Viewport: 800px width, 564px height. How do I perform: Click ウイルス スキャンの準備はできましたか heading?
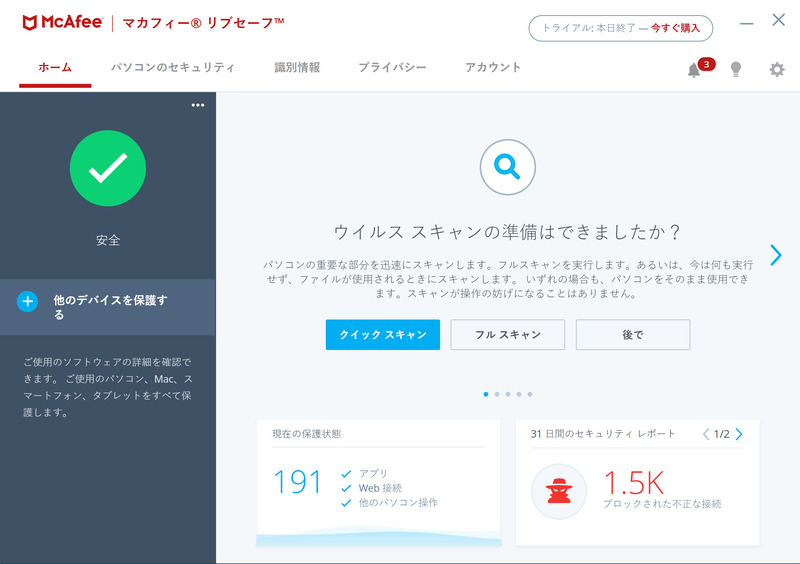click(507, 232)
